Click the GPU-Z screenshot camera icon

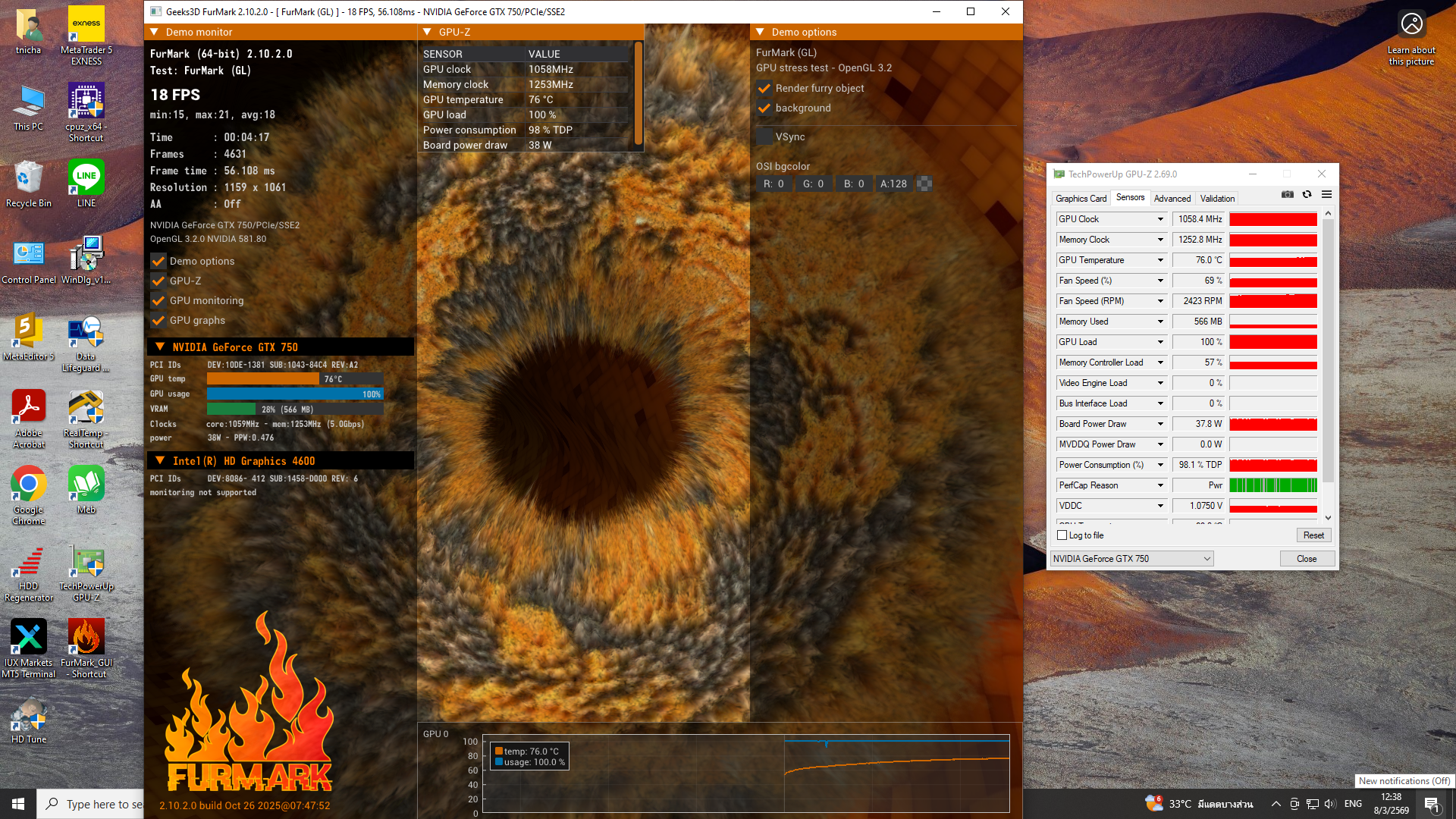pos(1288,195)
